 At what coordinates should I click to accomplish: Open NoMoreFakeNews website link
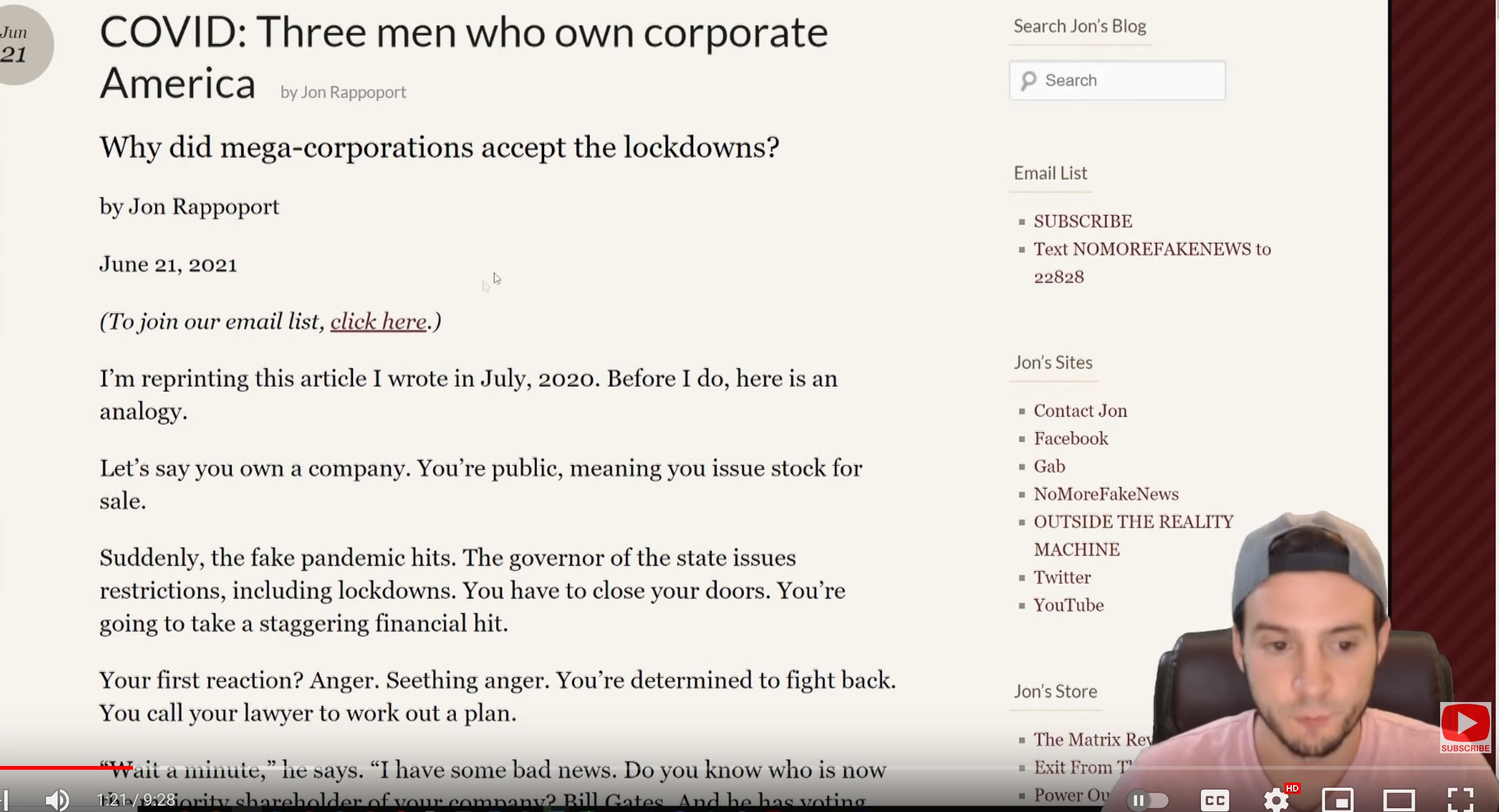pos(1106,493)
